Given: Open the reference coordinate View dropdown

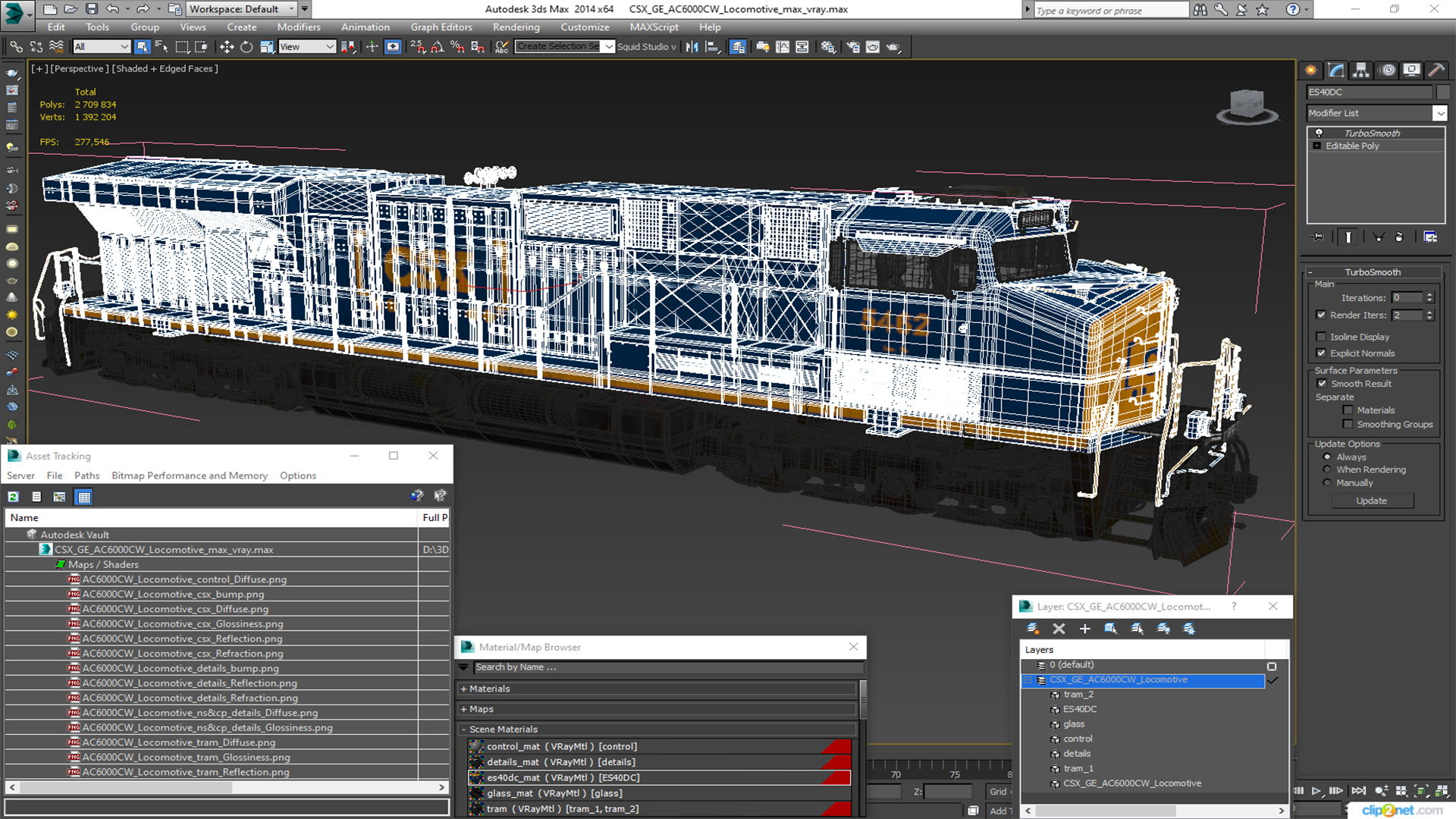Looking at the screenshot, I should tap(307, 47).
